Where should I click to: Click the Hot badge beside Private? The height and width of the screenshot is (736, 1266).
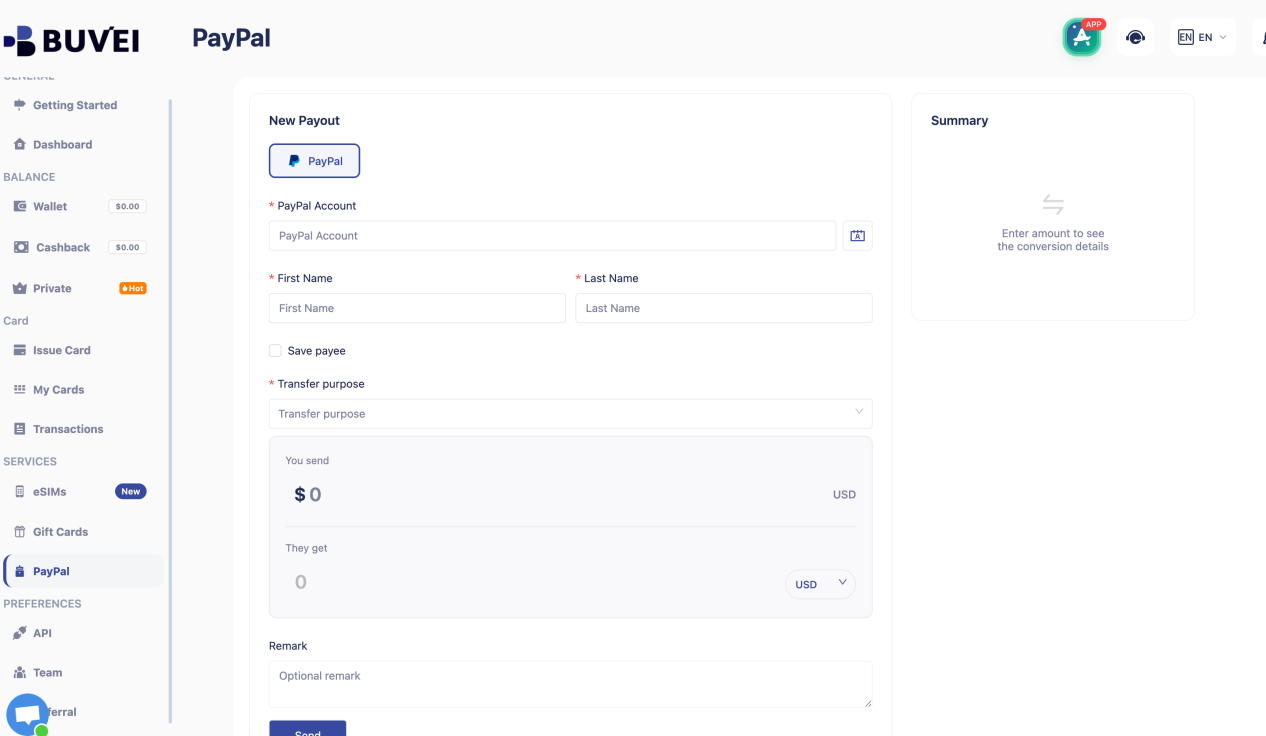[133, 288]
